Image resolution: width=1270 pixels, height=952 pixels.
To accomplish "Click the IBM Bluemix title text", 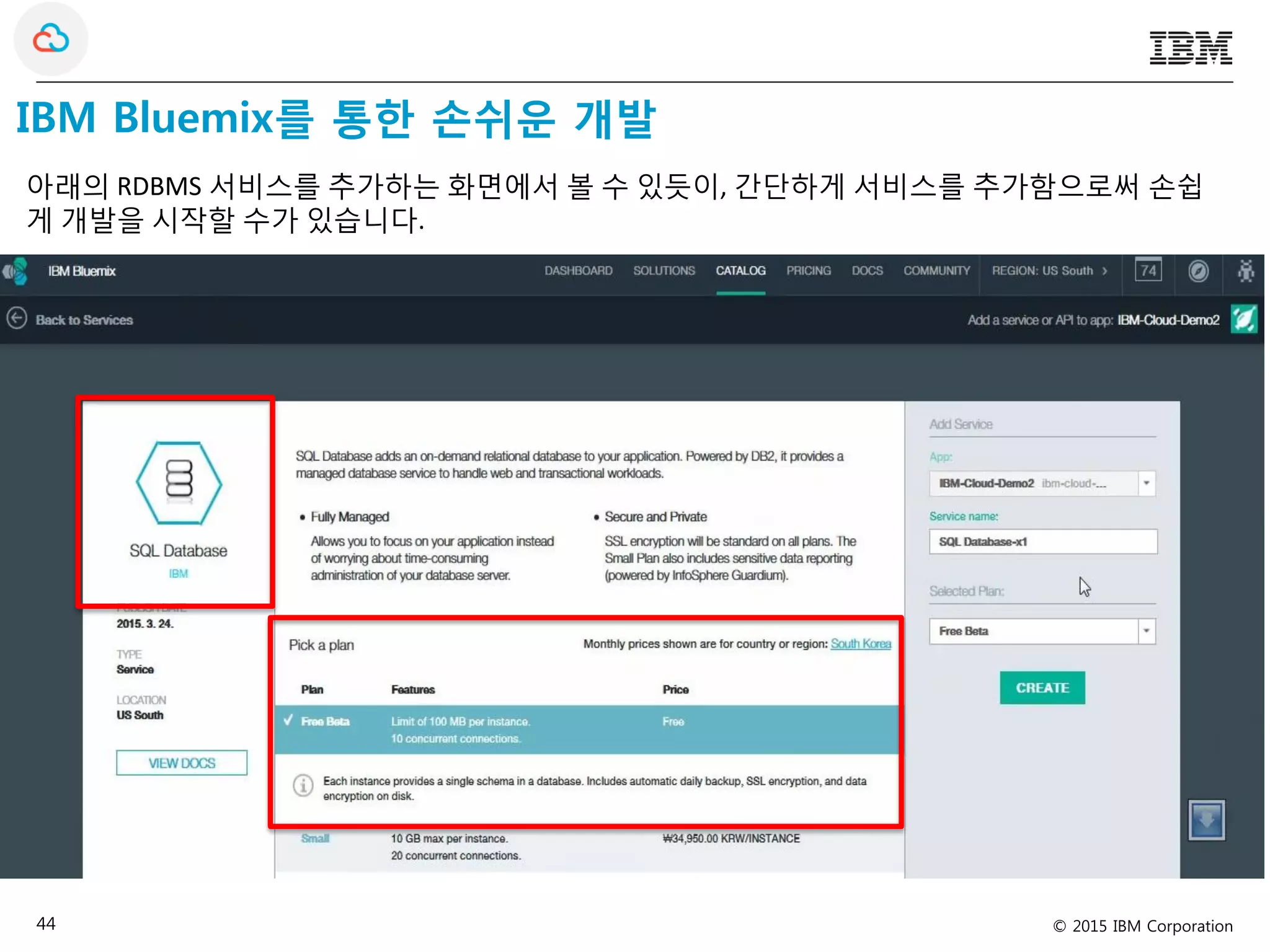I will [x=82, y=271].
